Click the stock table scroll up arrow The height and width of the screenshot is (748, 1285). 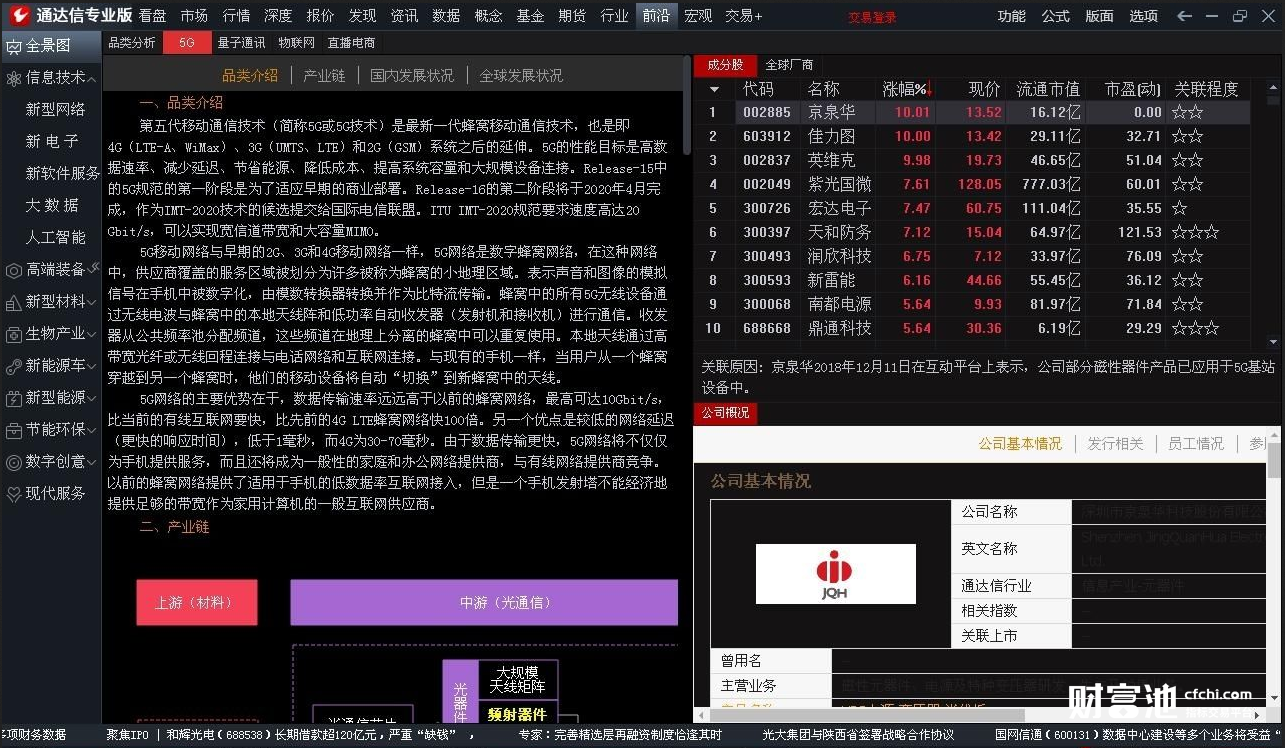1273,87
